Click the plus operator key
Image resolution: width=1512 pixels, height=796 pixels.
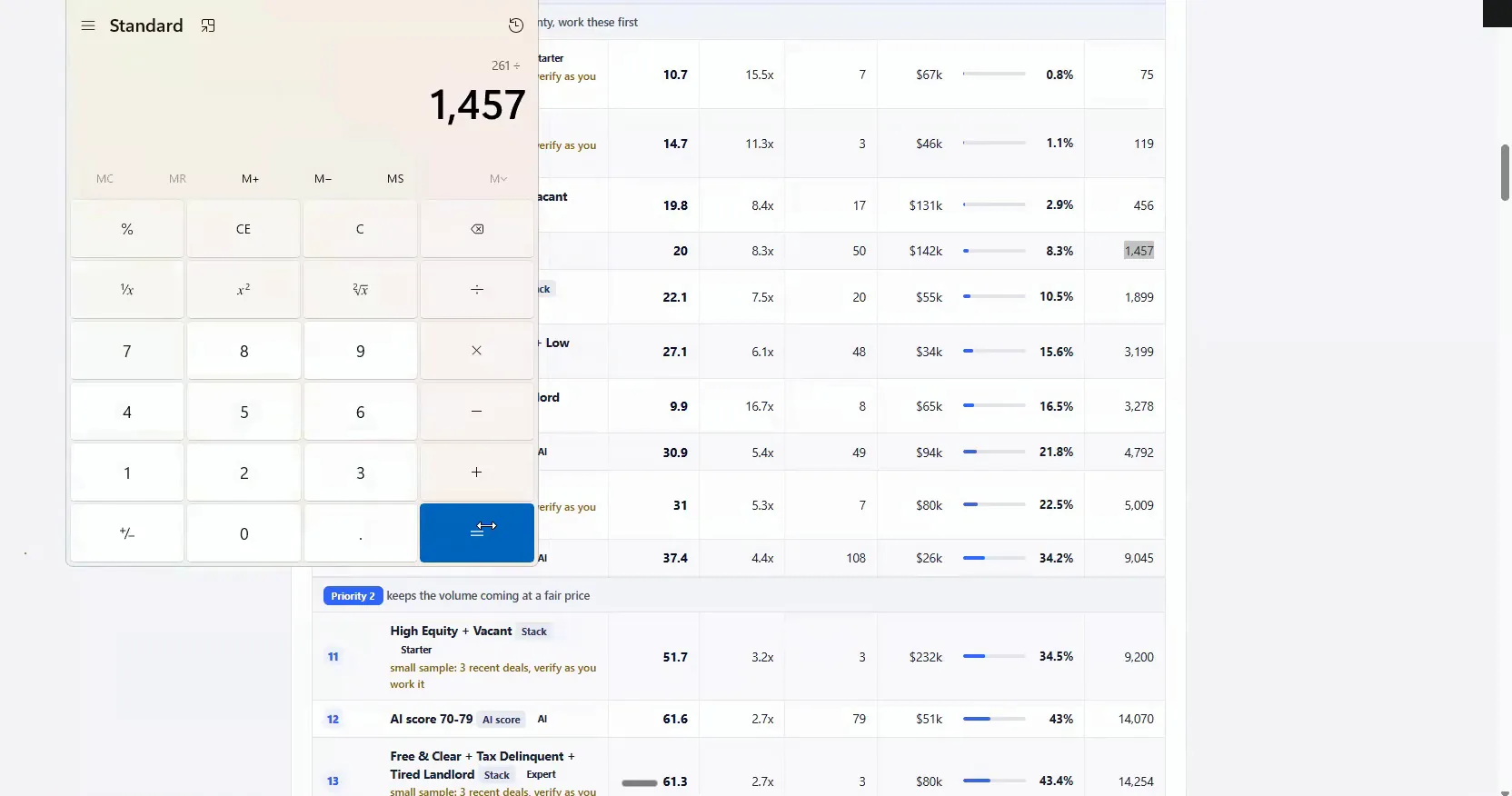pyautogui.click(x=477, y=473)
